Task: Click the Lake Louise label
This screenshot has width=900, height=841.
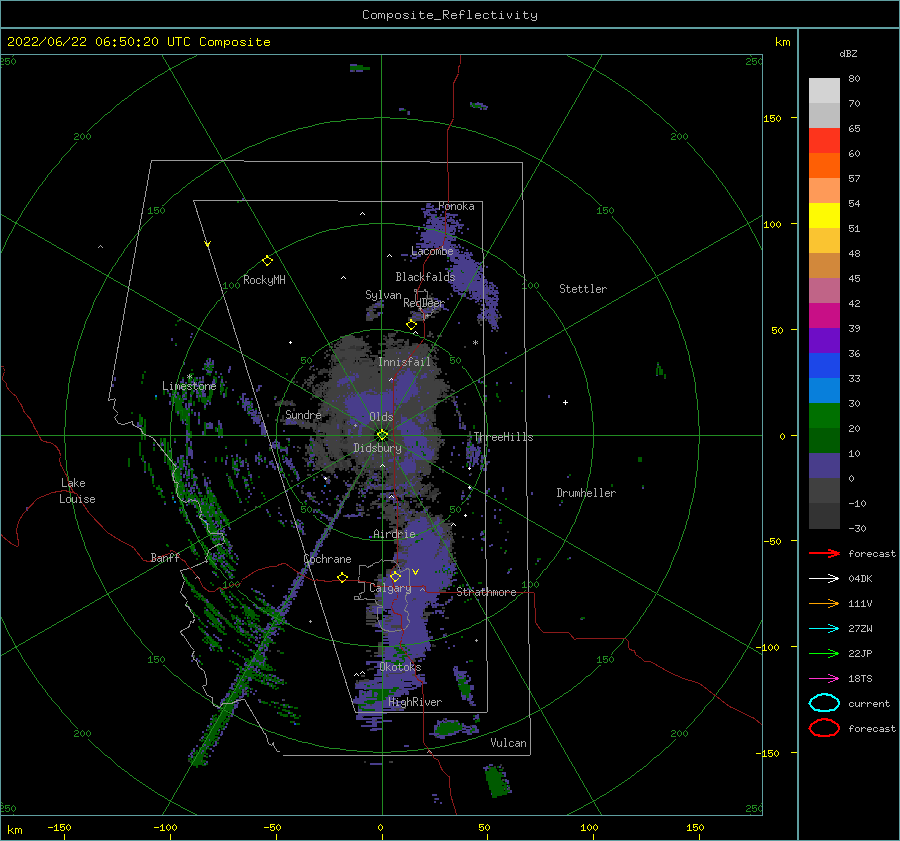Action: pyautogui.click(x=77, y=491)
